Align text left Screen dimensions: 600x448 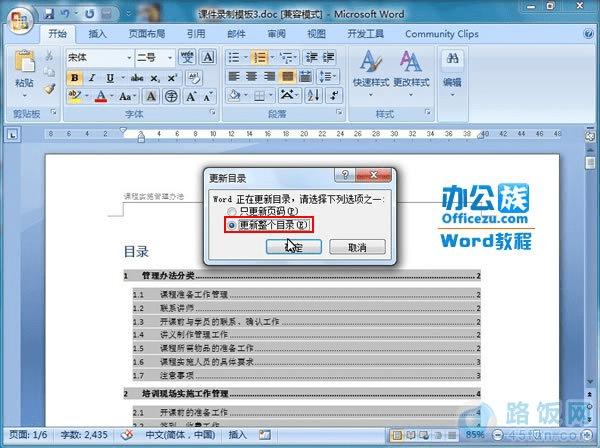pos(234,77)
